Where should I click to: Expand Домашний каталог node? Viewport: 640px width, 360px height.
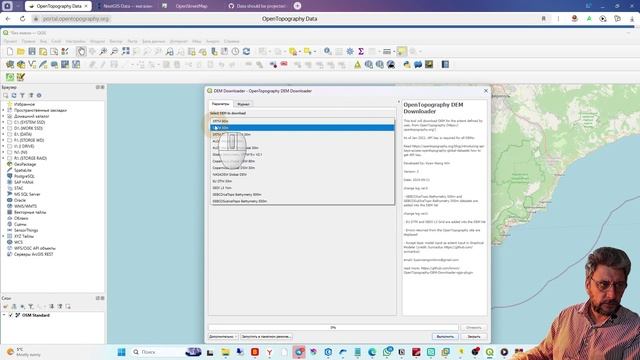tap(3, 116)
